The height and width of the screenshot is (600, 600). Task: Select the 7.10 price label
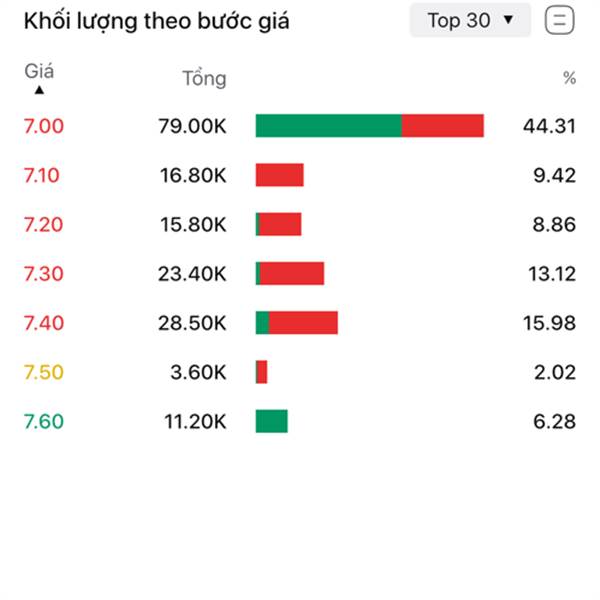[x=42, y=176]
